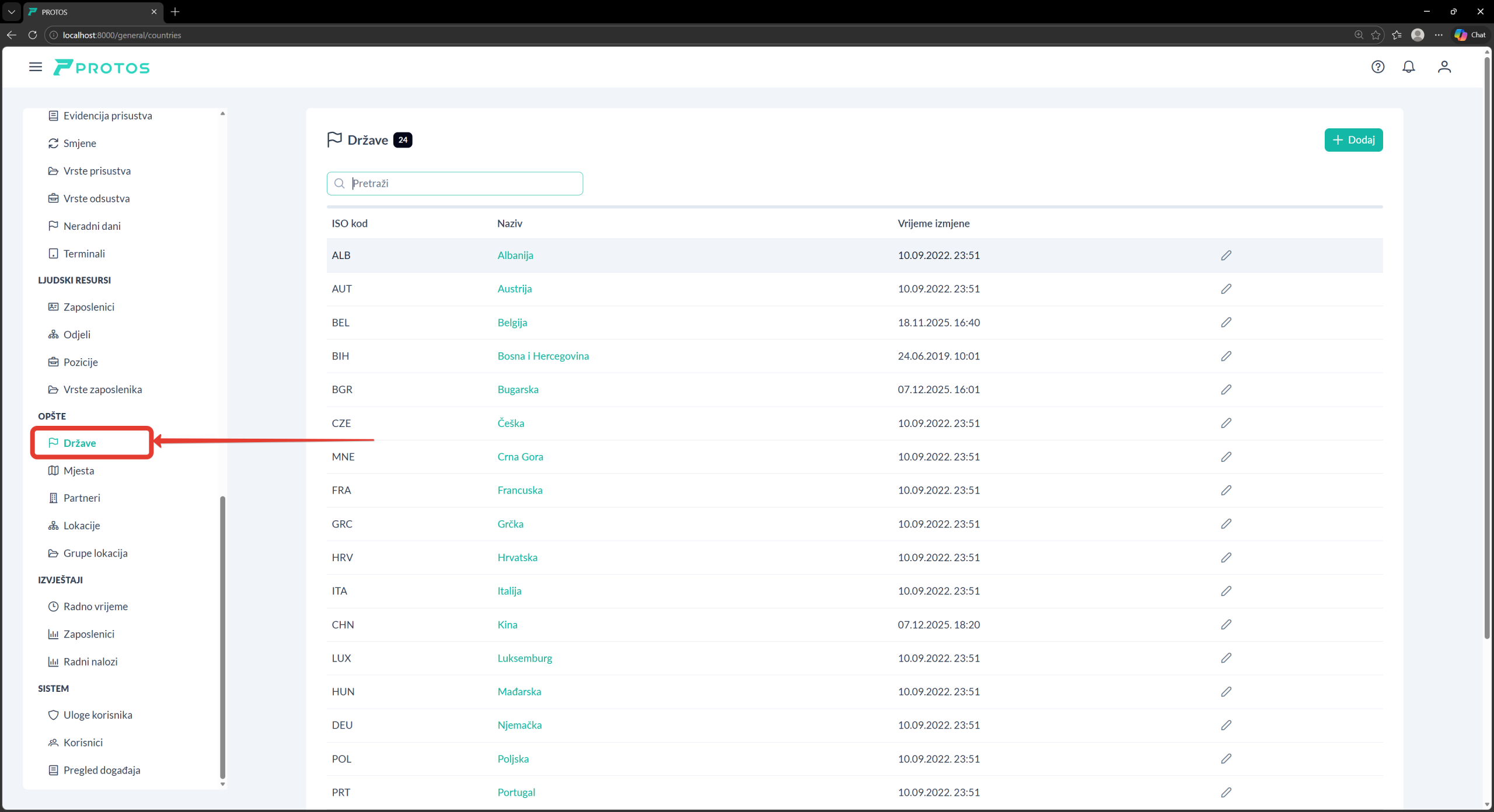Click the sidebar scroll down arrow
The width and height of the screenshot is (1494, 812).
pos(222,785)
